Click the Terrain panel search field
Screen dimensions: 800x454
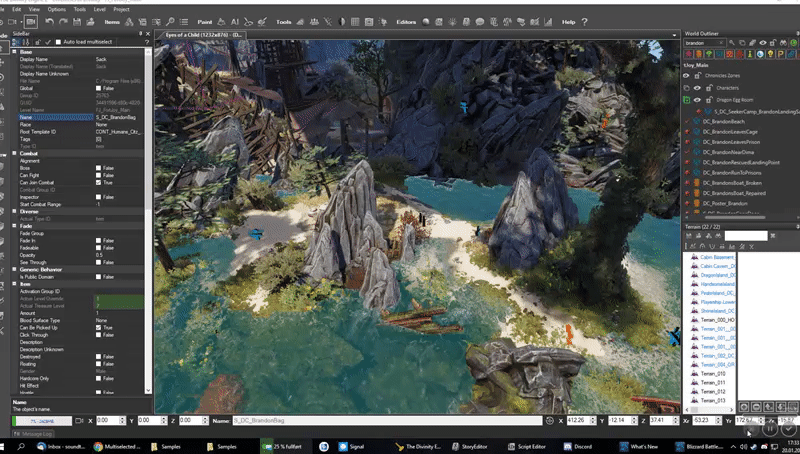pyautogui.click(x=746, y=236)
